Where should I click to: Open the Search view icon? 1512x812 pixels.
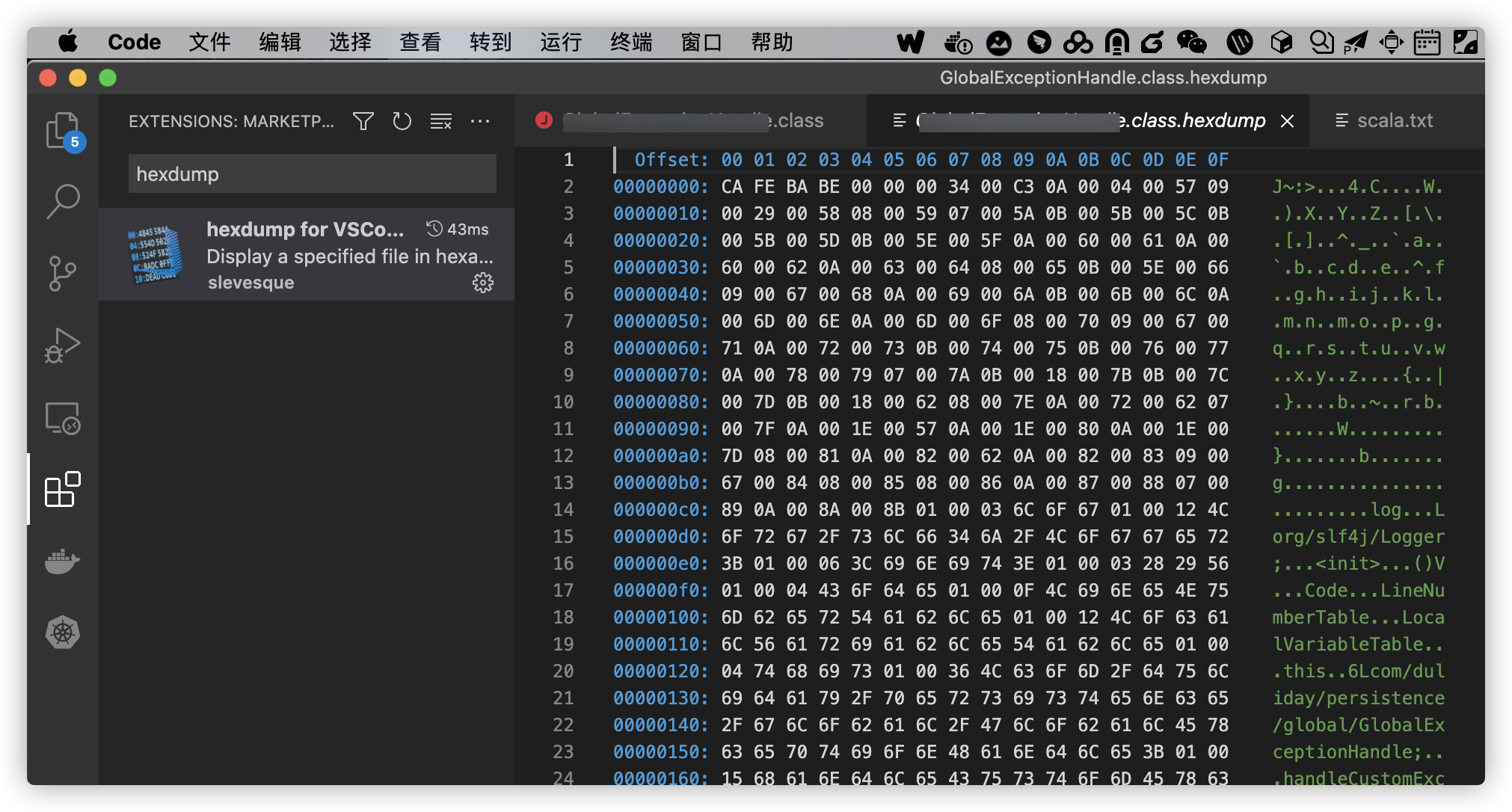(63, 202)
